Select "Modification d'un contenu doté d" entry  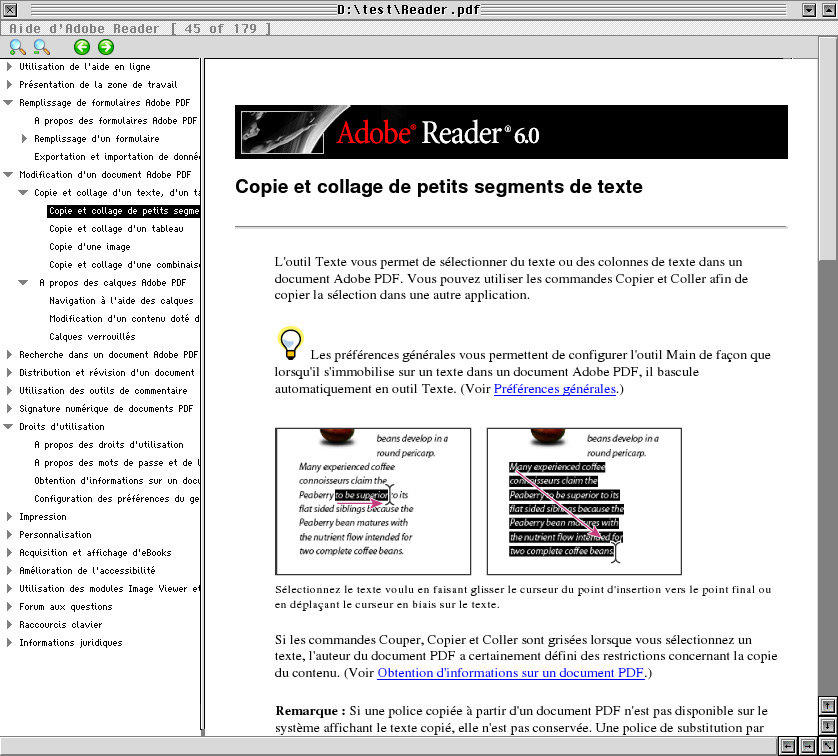pyautogui.click(x=124, y=319)
